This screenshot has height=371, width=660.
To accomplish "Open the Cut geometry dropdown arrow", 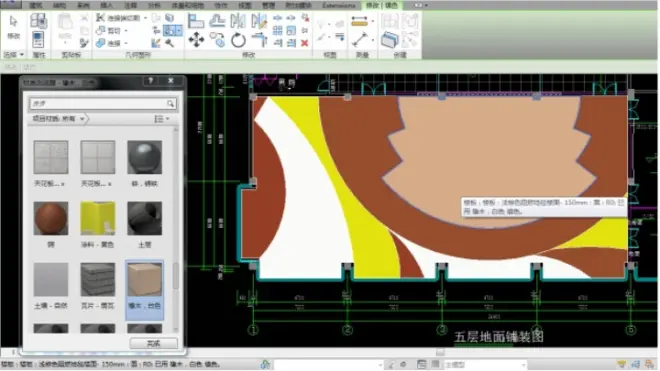I will (126, 31).
